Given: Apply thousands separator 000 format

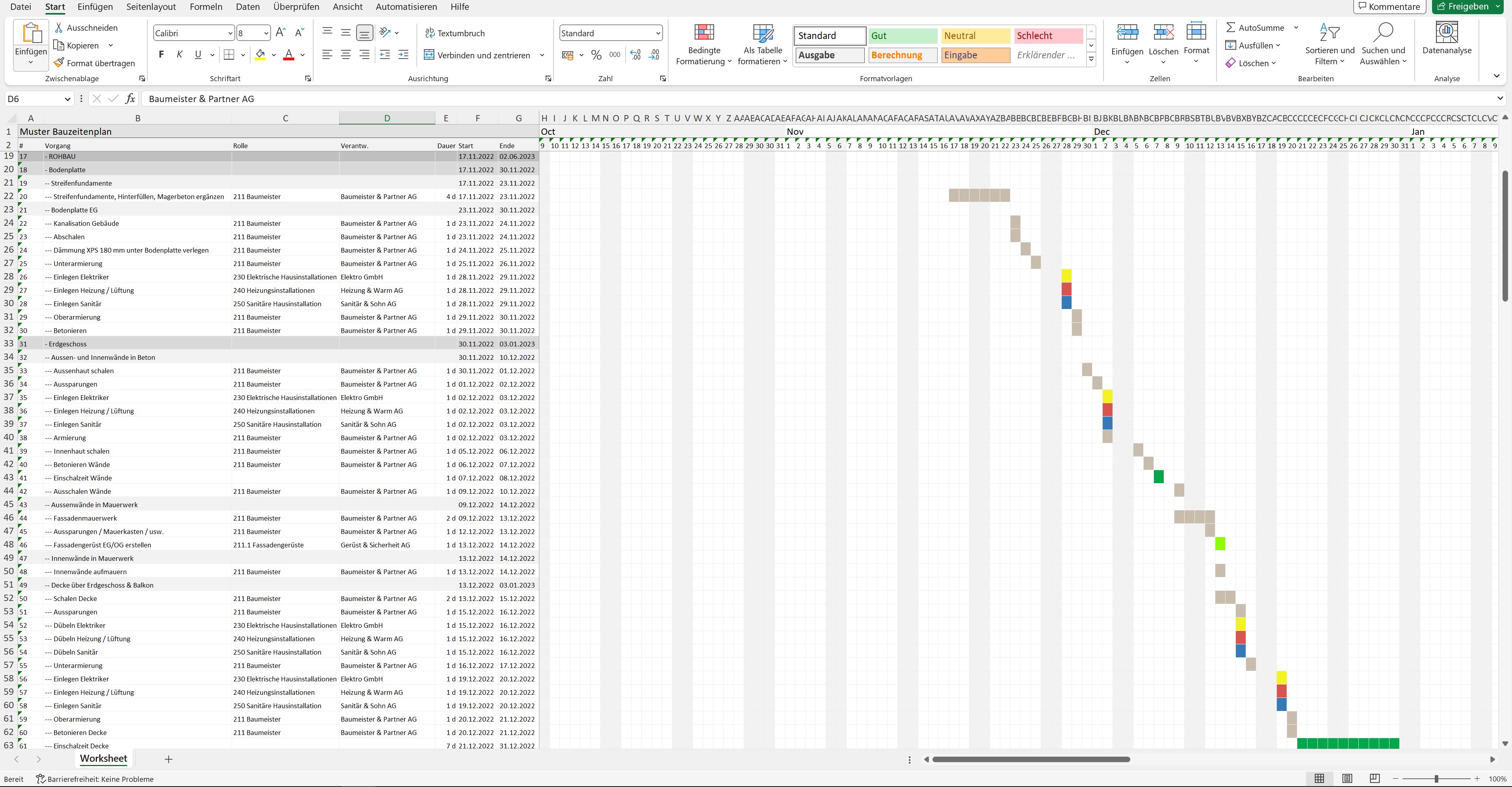Looking at the screenshot, I should pos(615,55).
